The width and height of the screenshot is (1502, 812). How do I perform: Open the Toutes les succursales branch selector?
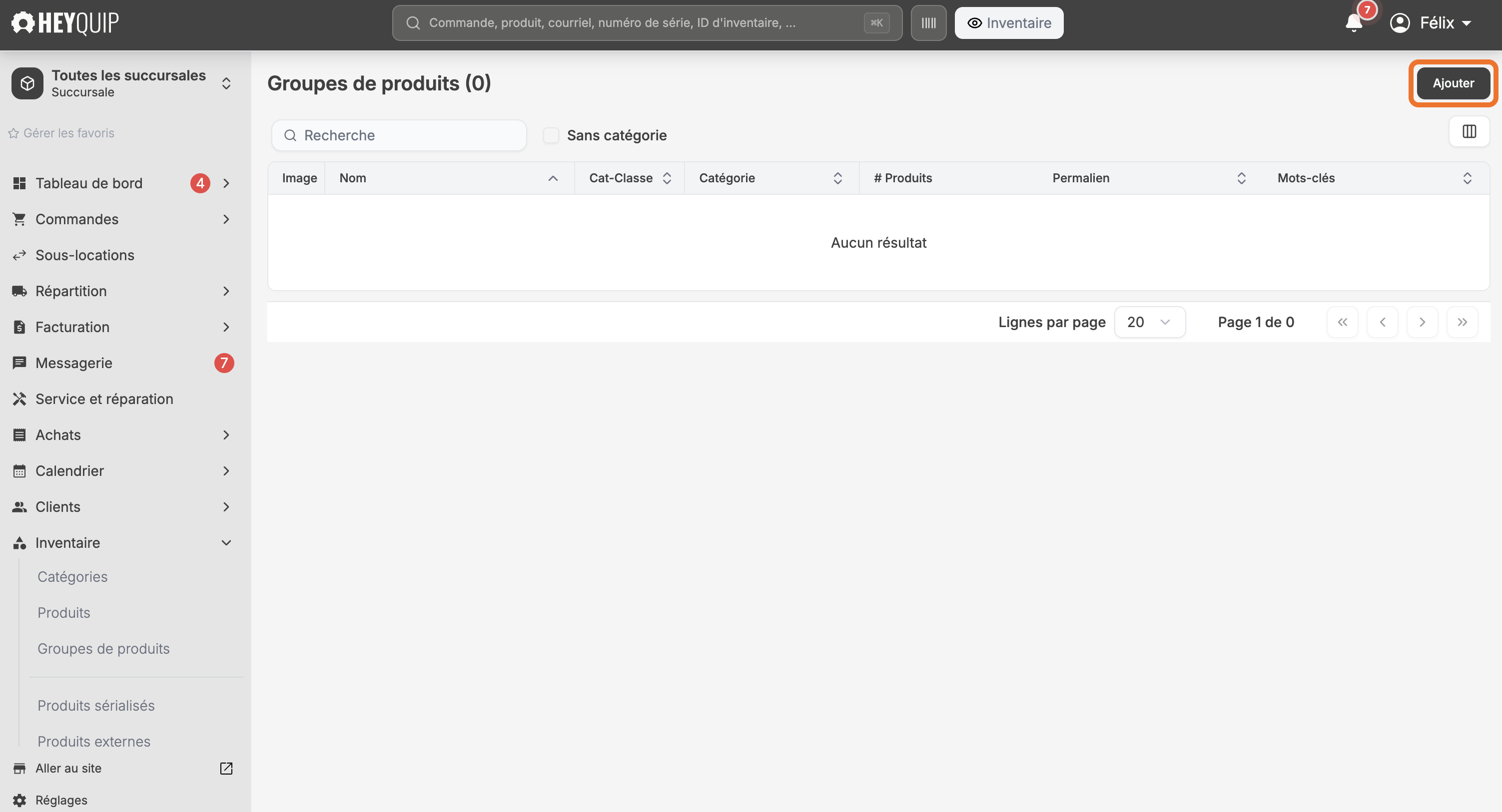[x=123, y=83]
